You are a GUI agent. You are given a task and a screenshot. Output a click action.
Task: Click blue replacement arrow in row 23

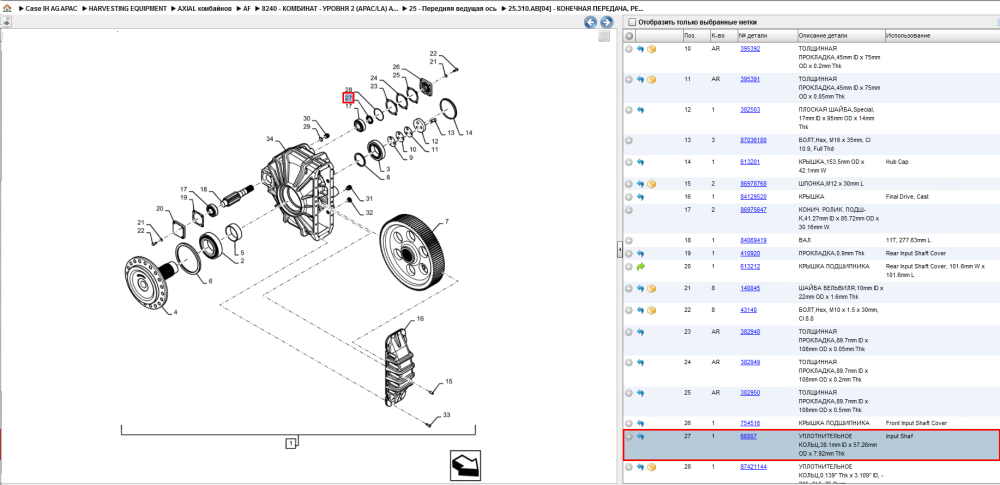[640, 332]
